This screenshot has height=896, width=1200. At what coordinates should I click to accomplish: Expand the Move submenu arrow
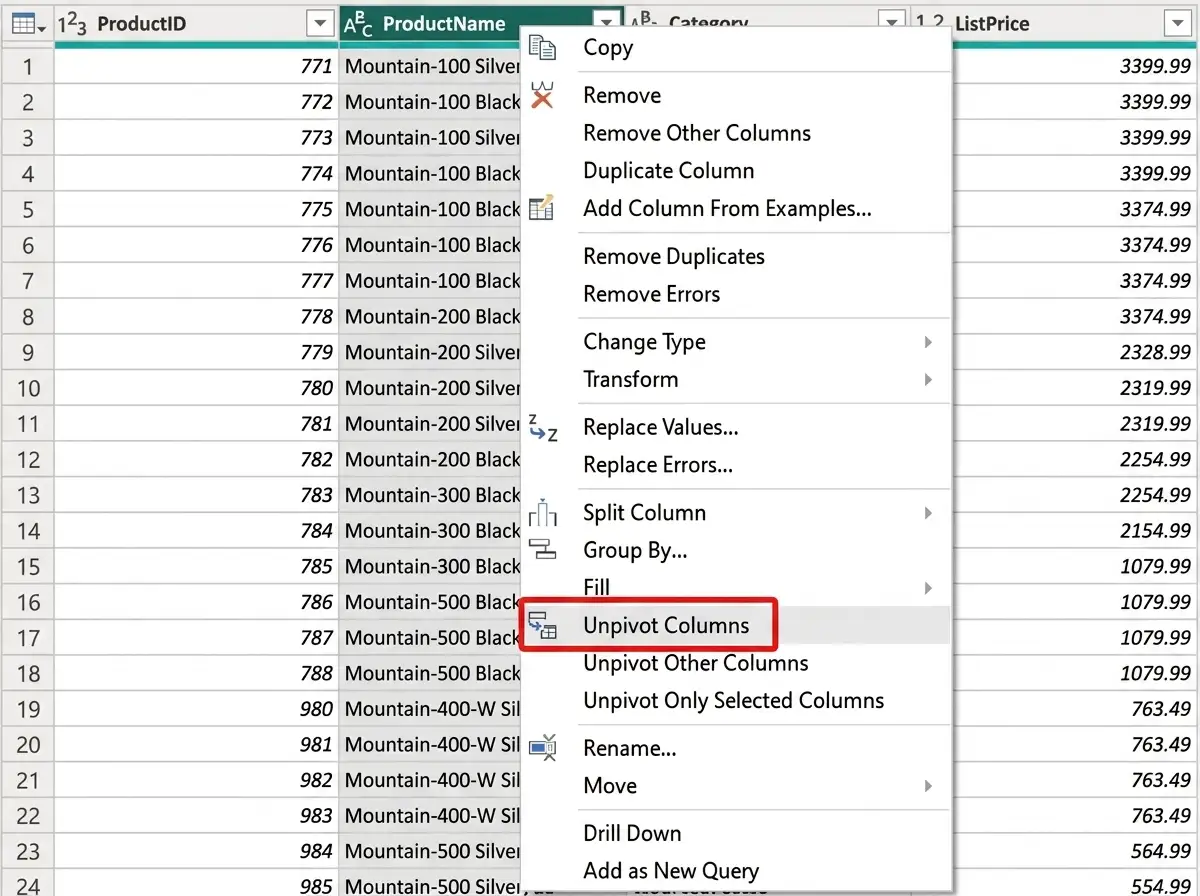click(x=928, y=786)
